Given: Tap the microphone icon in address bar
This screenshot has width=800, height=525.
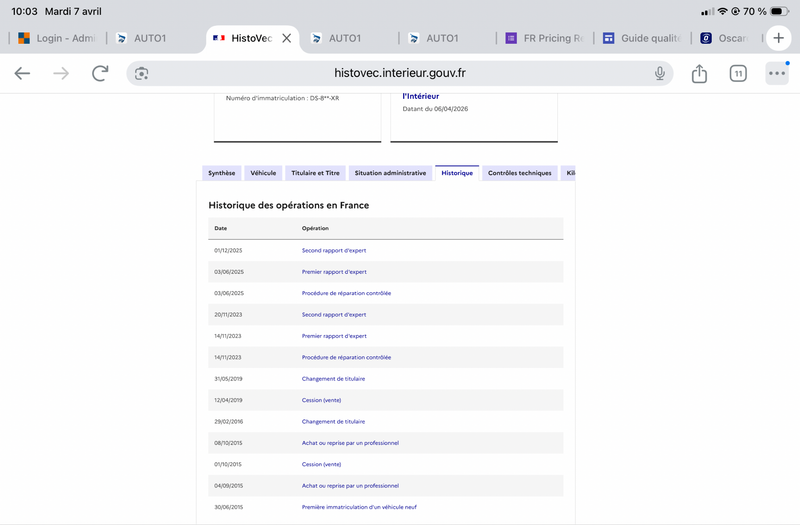Looking at the screenshot, I should coord(660,73).
